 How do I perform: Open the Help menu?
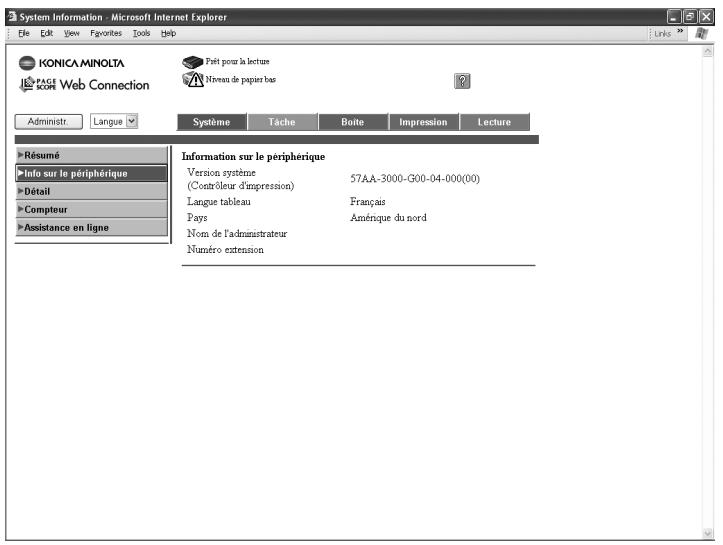(168, 33)
